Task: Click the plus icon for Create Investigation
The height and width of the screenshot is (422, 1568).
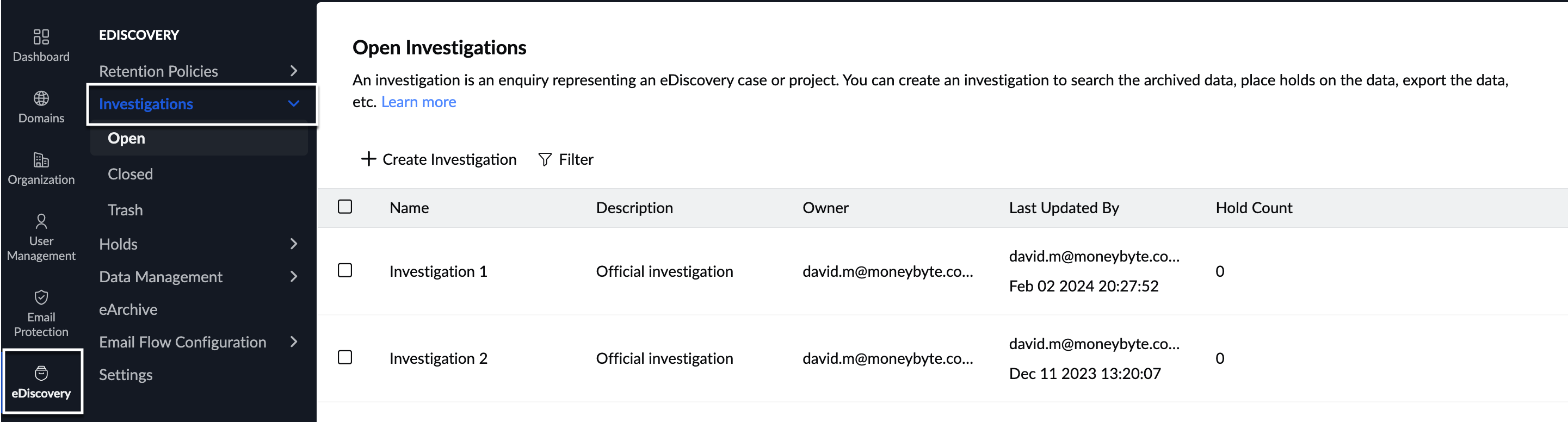Action: pos(368,159)
